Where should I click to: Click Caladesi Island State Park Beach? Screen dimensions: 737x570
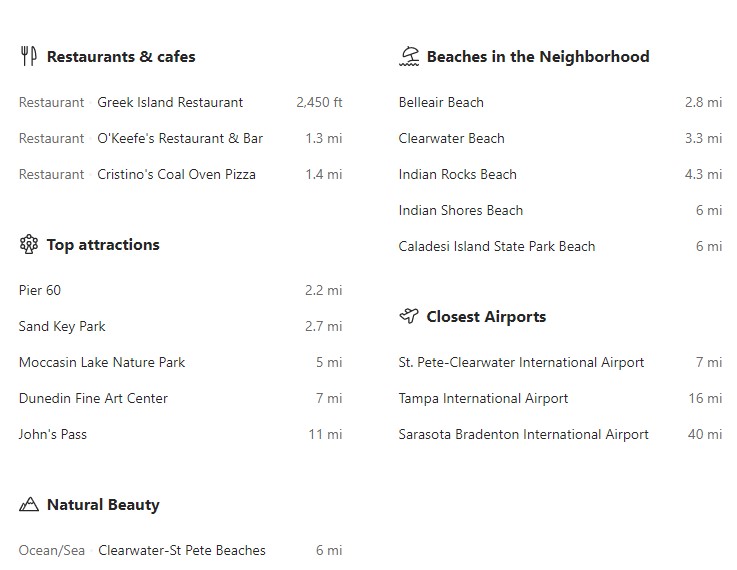(496, 246)
